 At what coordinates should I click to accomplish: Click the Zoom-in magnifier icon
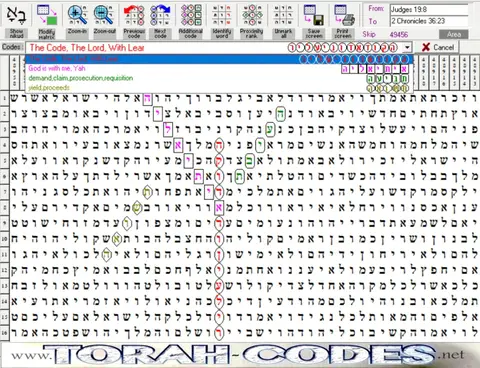coord(77,15)
